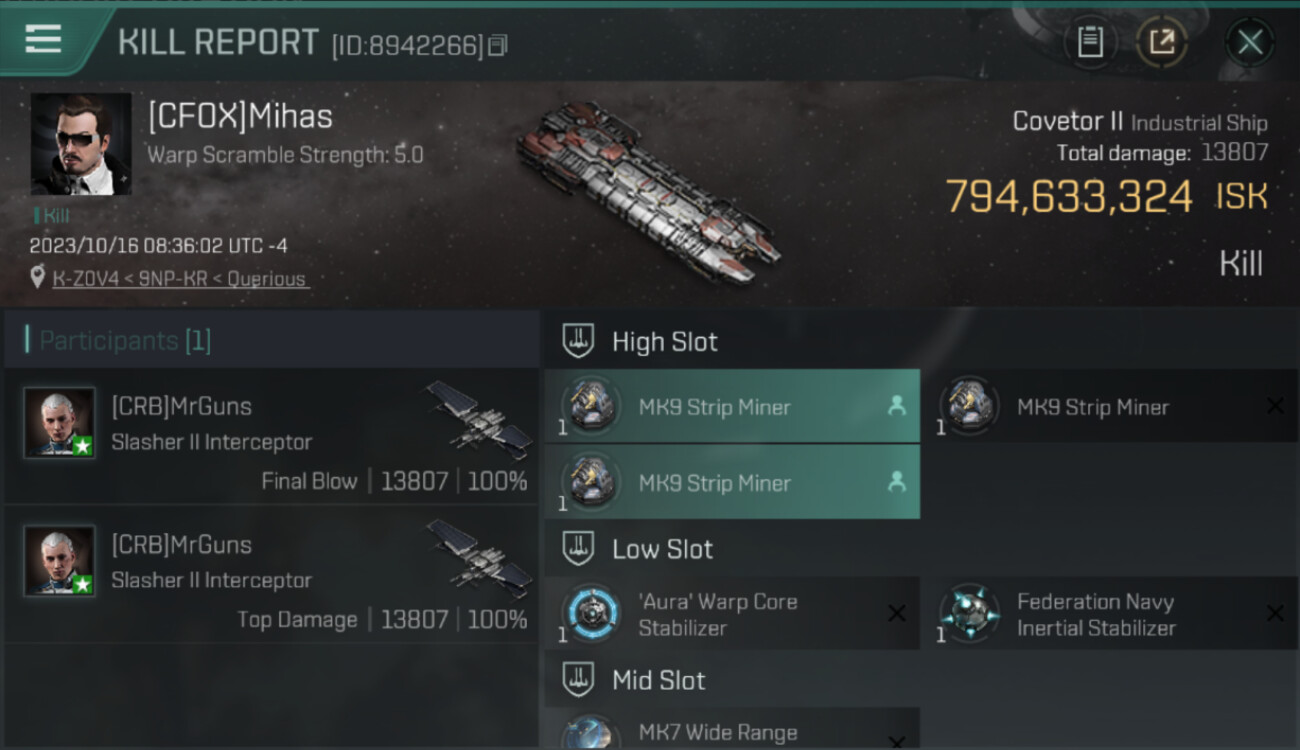Screen dimensions: 1300x750
Task: Open the hamburger menu icon
Action: tap(43, 39)
